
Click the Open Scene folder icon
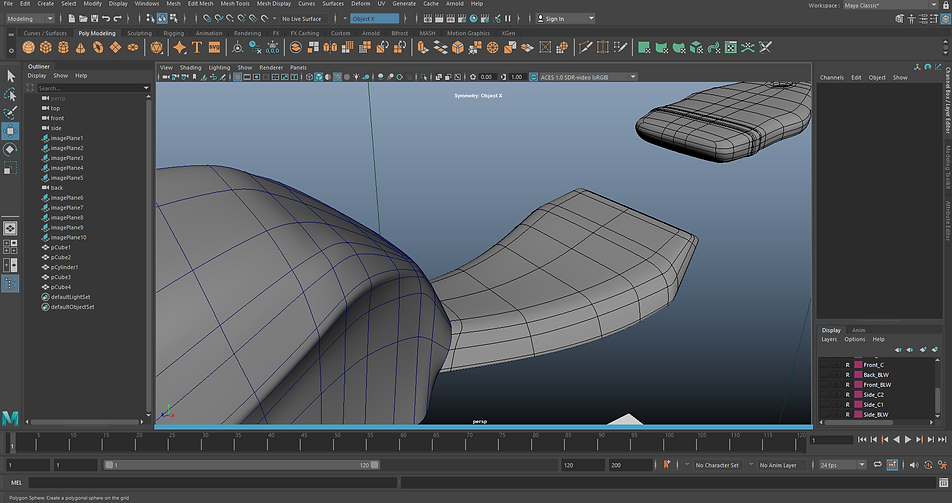[83, 19]
